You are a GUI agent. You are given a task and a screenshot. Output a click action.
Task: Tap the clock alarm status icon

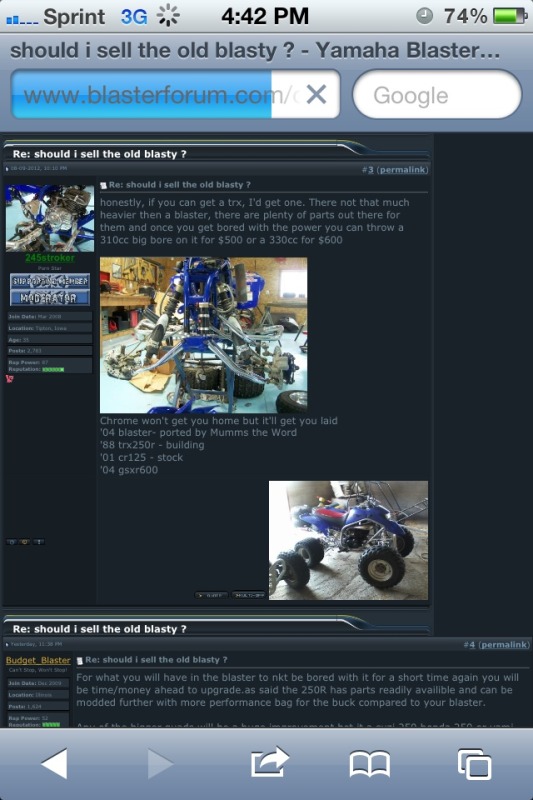tap(424, 16)
